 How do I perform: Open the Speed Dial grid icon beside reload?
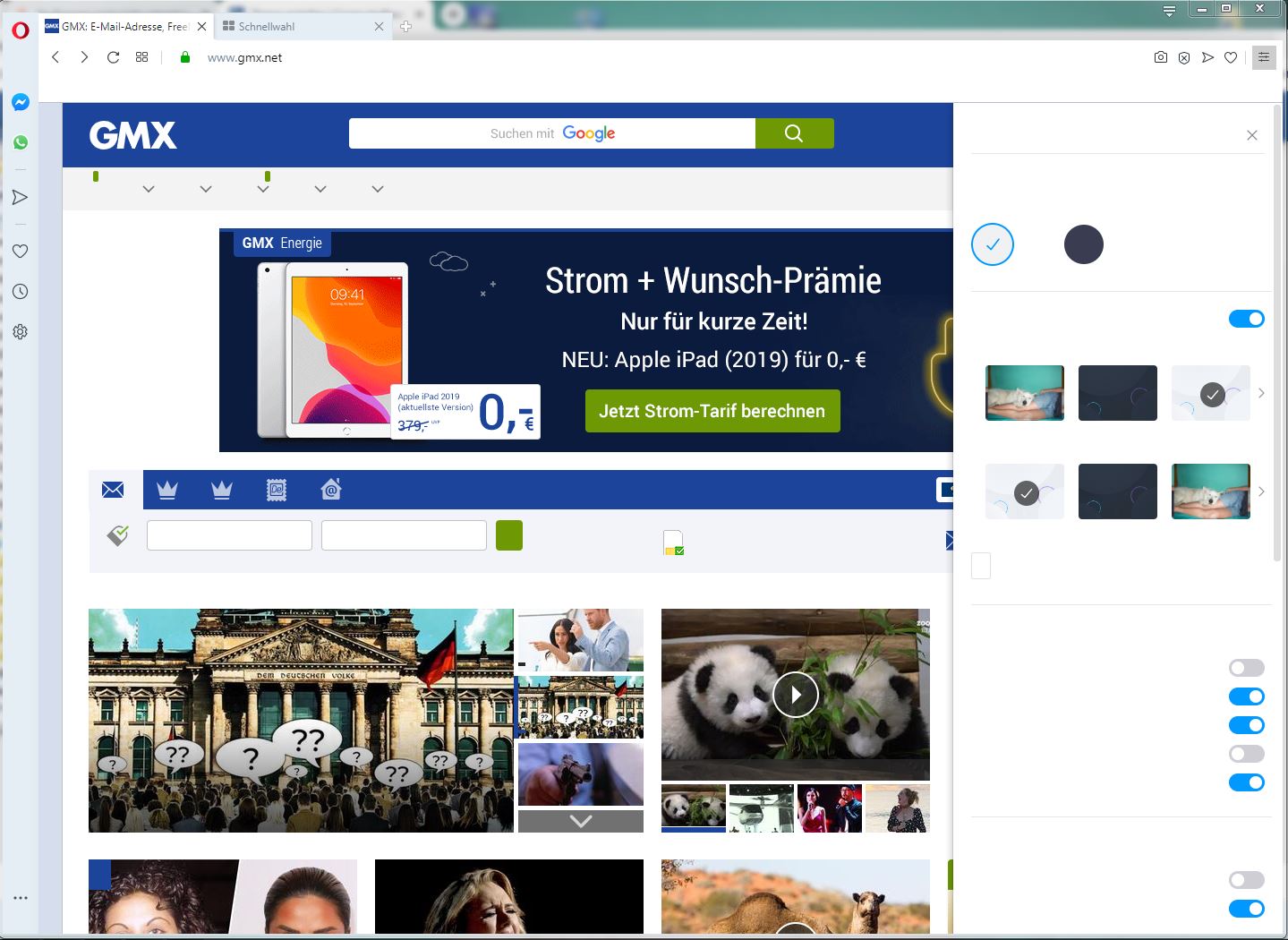click(141, 57)
